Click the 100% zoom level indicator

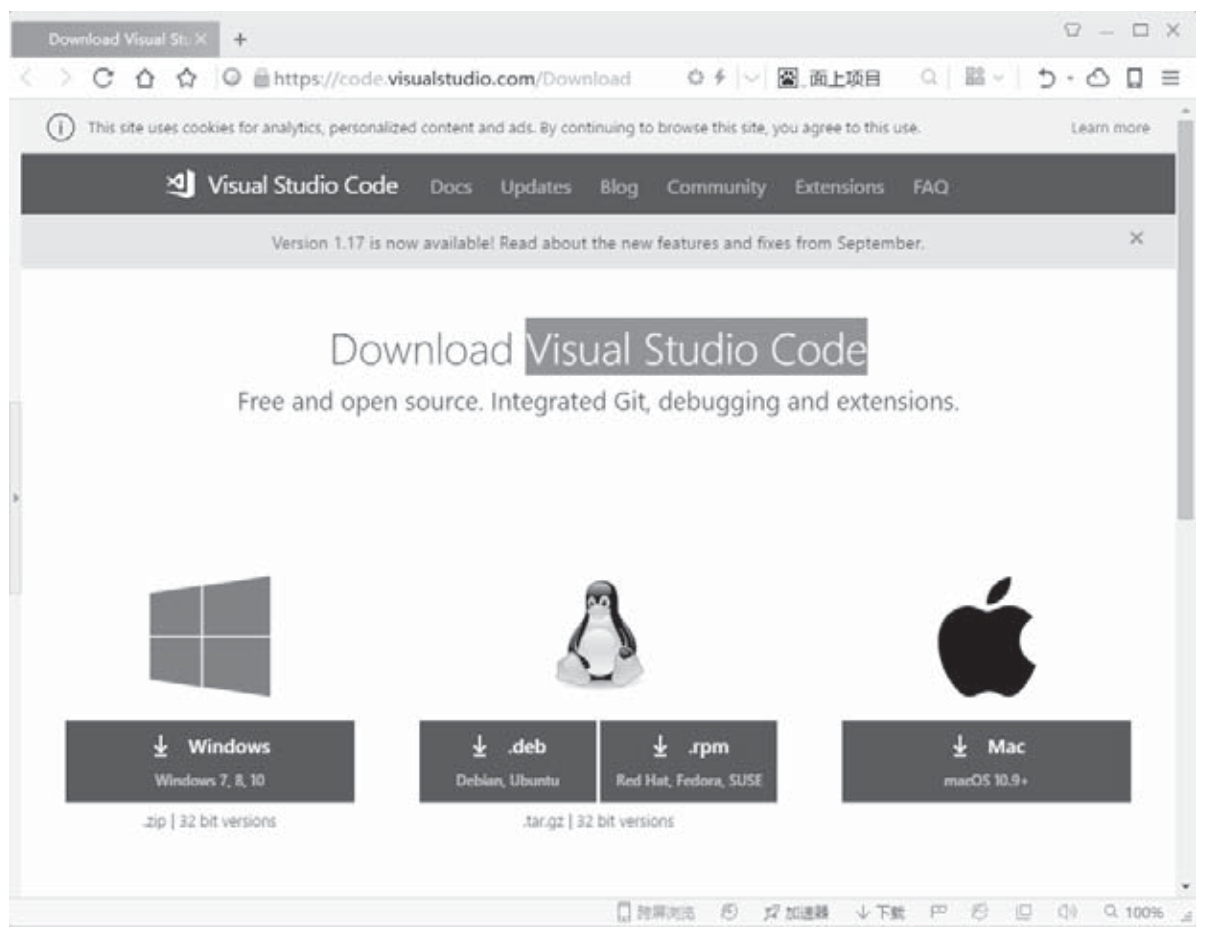point(1135,912)
